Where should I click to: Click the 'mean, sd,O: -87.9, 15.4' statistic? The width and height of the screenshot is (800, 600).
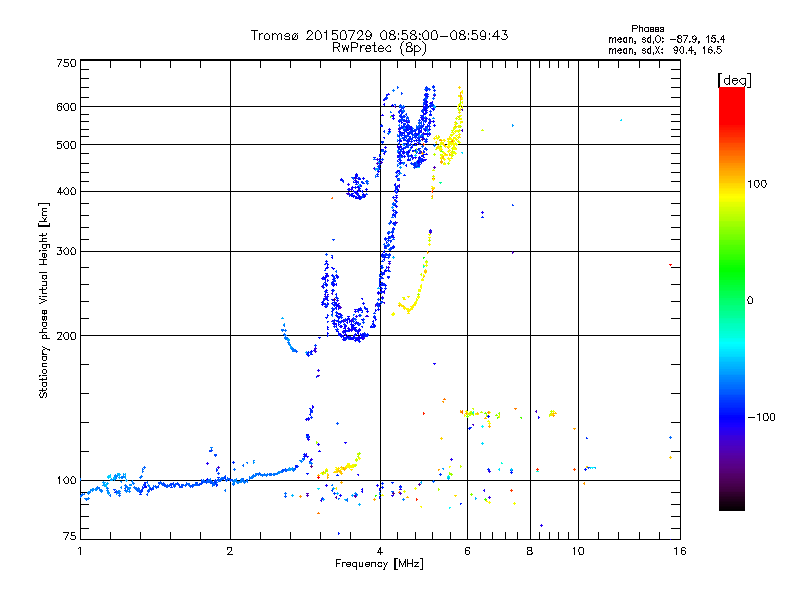666,39
